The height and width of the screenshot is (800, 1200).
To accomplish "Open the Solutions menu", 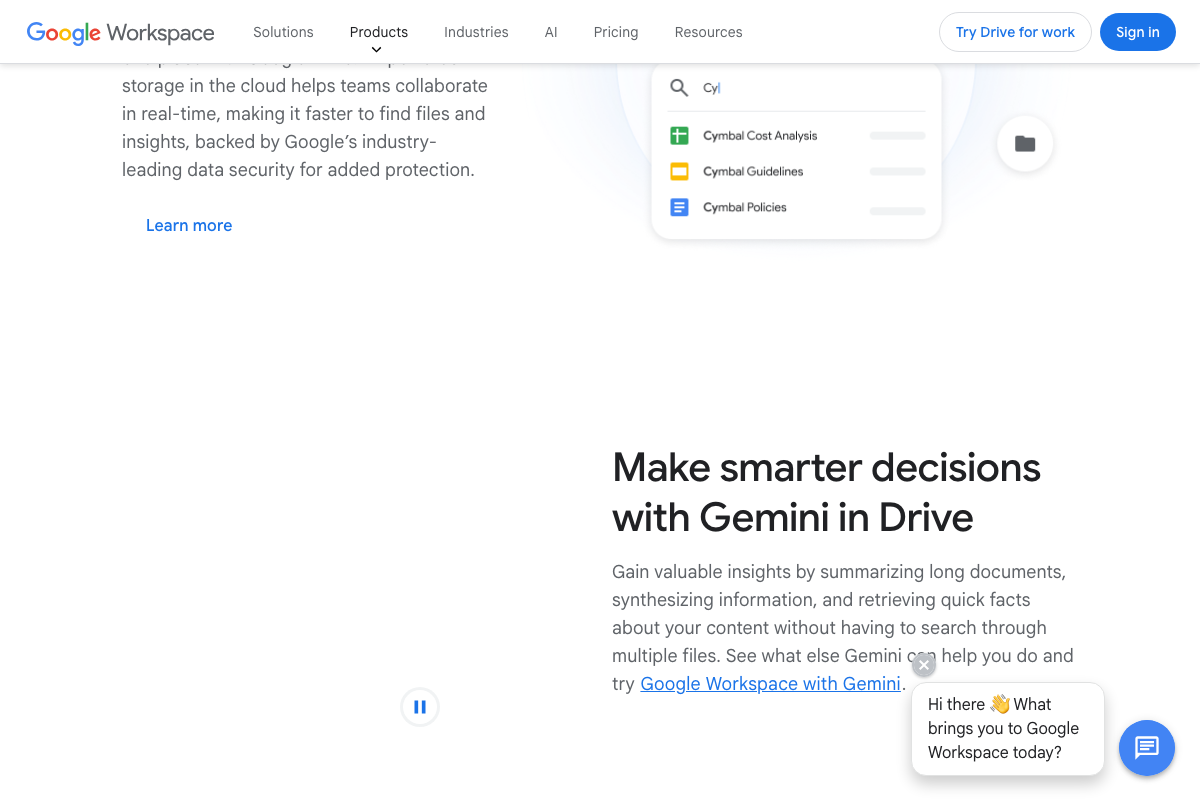I will pos(283,32).
